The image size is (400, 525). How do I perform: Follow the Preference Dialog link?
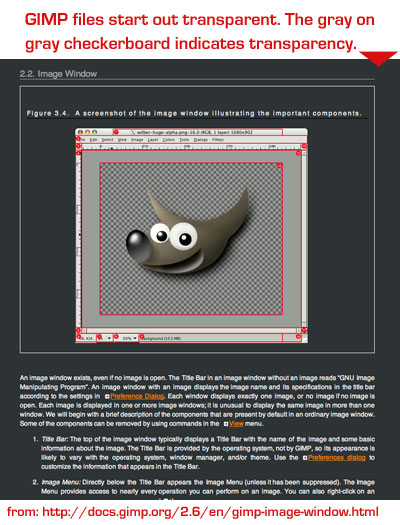(x=137, y=396)
